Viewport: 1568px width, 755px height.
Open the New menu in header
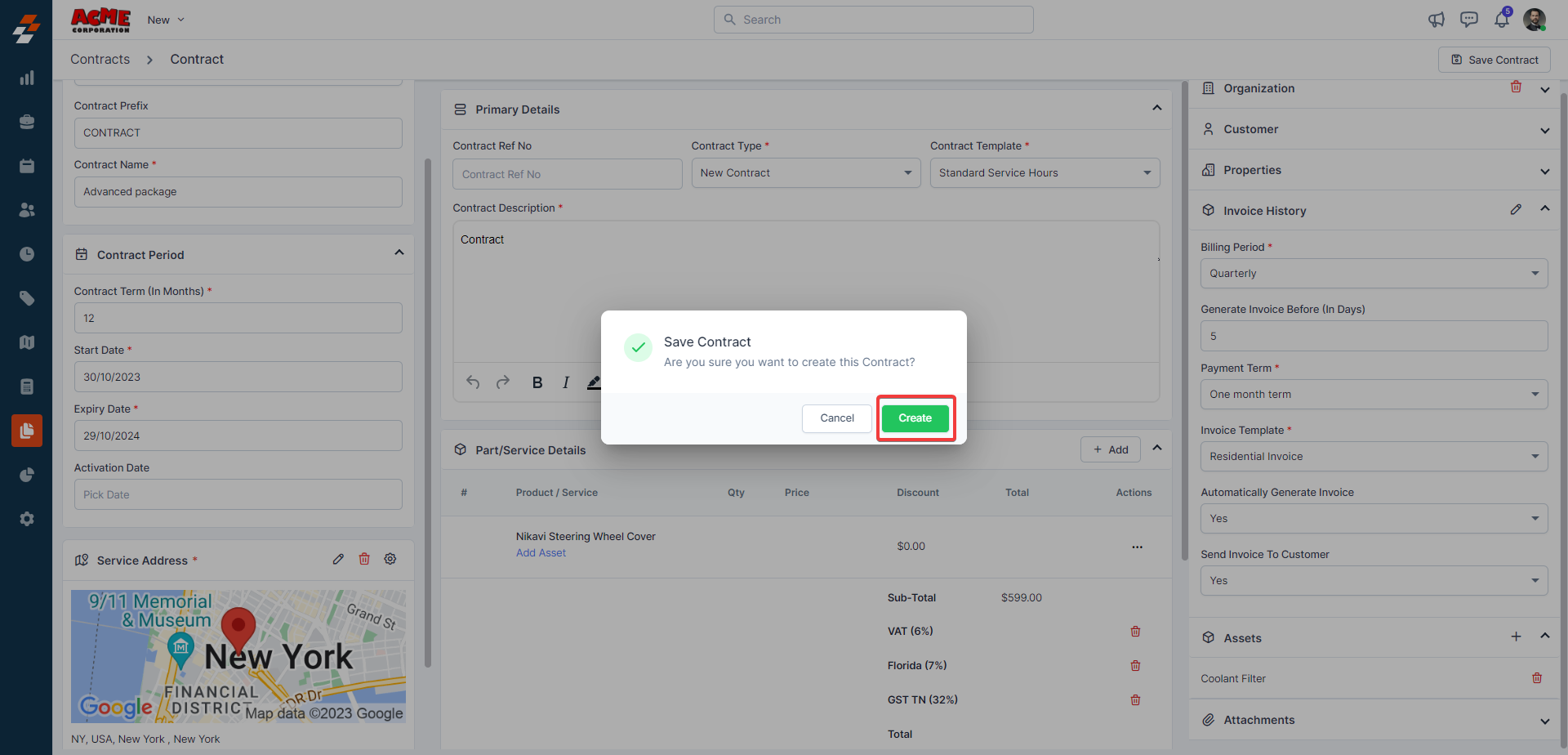coord(166,20)
